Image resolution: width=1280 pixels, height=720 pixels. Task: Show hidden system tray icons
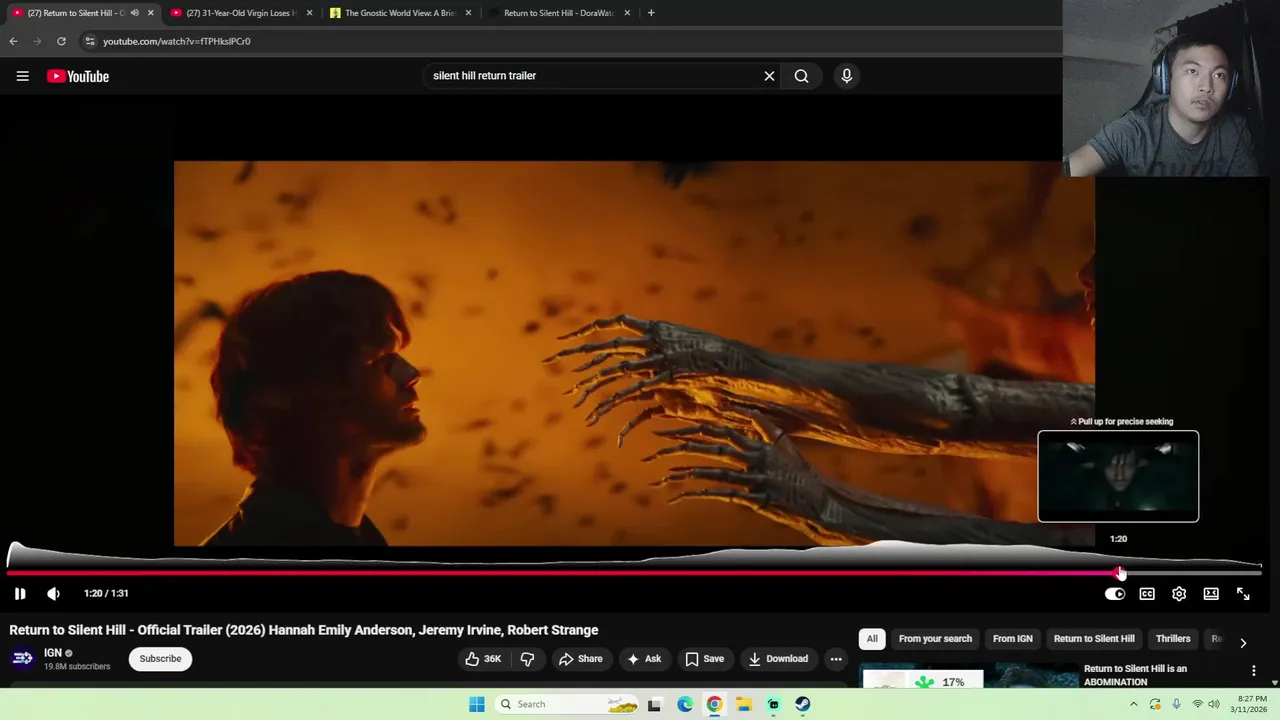(1134, 704)
